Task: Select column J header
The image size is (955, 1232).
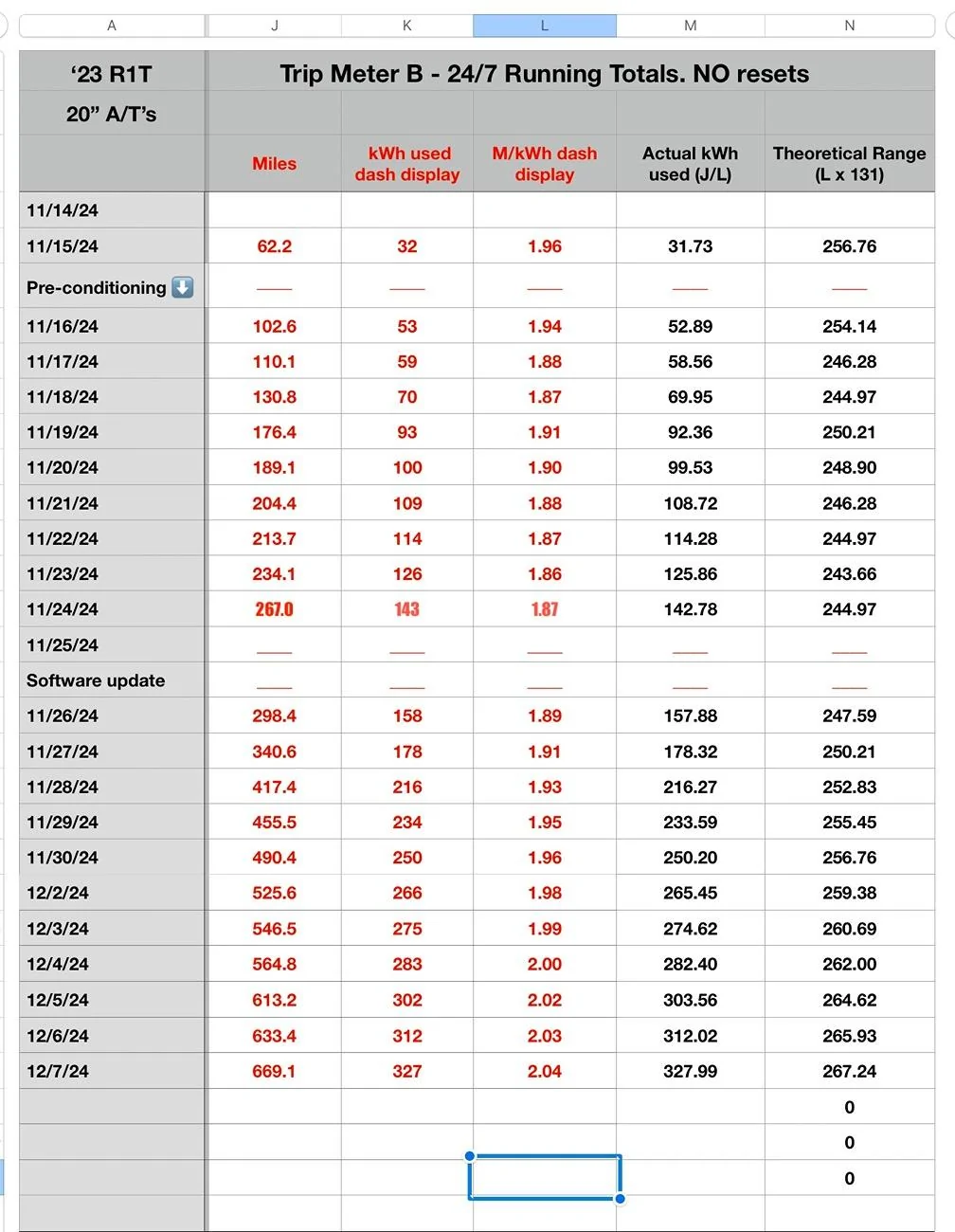Action: pos(275,26)
